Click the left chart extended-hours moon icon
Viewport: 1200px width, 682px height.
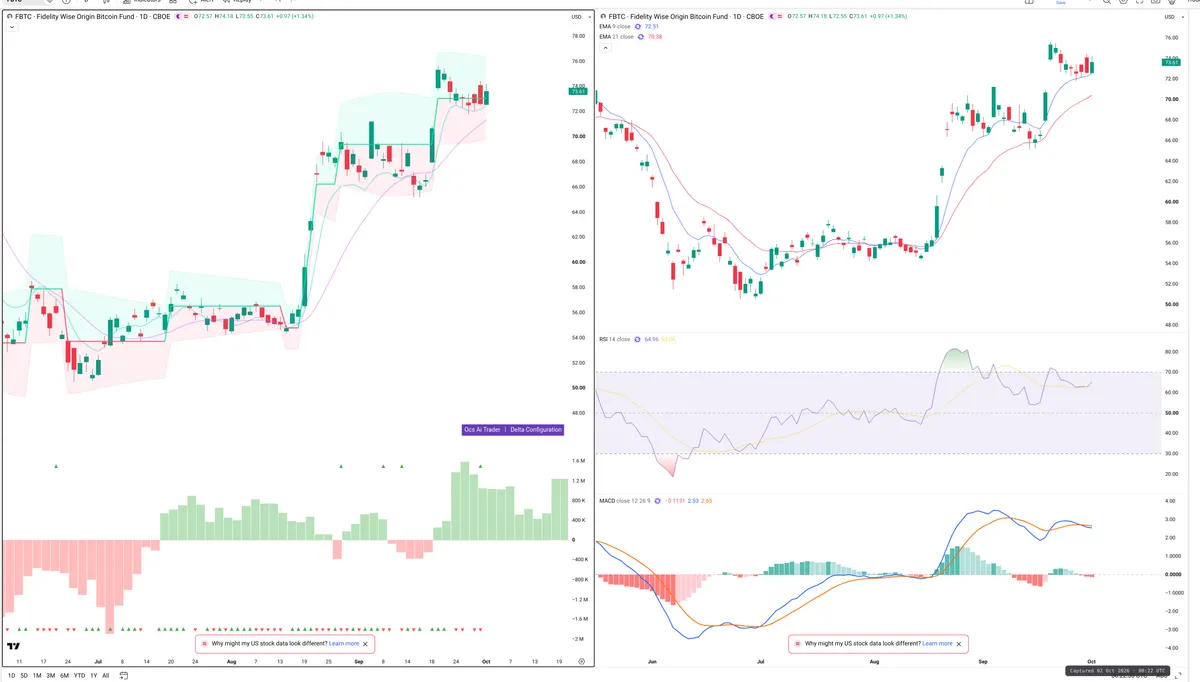(179, 17)
